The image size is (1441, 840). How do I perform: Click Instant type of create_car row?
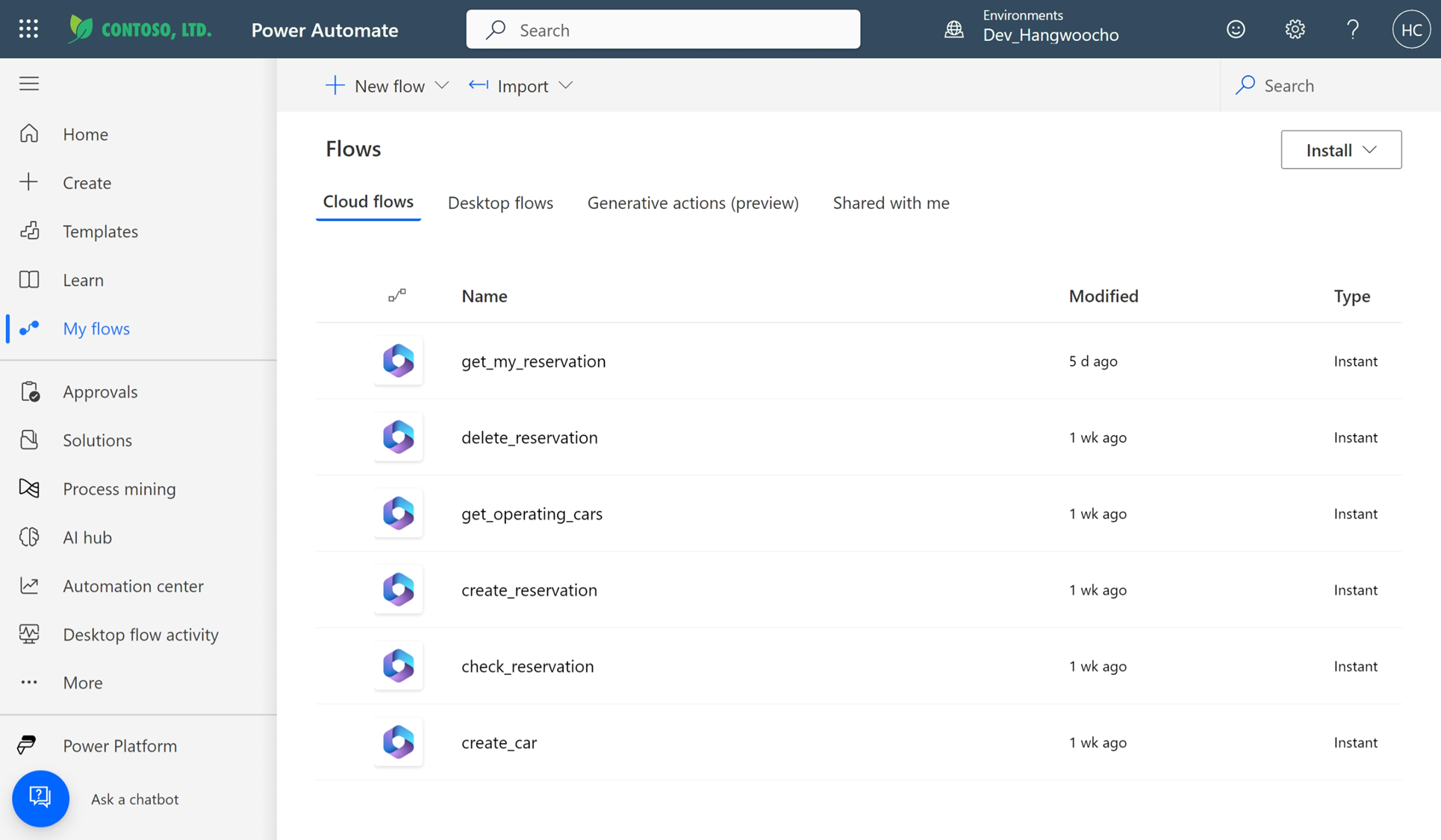point(1355,742)
